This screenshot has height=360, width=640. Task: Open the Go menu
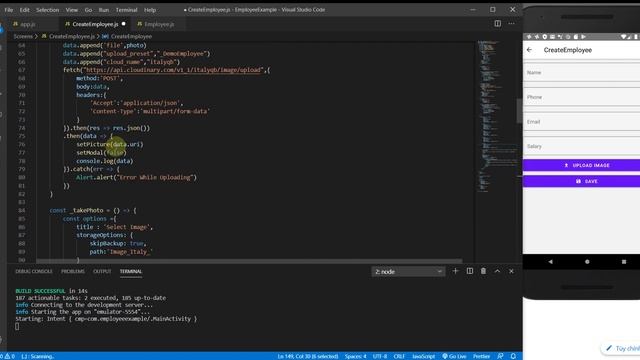88,10
